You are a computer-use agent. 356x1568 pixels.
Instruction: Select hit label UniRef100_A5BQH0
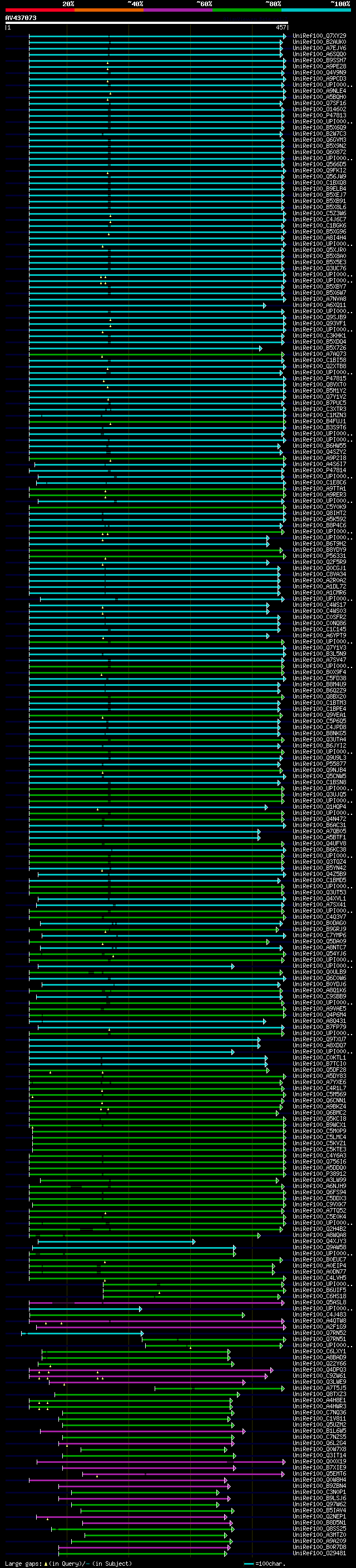pos(319,97)
